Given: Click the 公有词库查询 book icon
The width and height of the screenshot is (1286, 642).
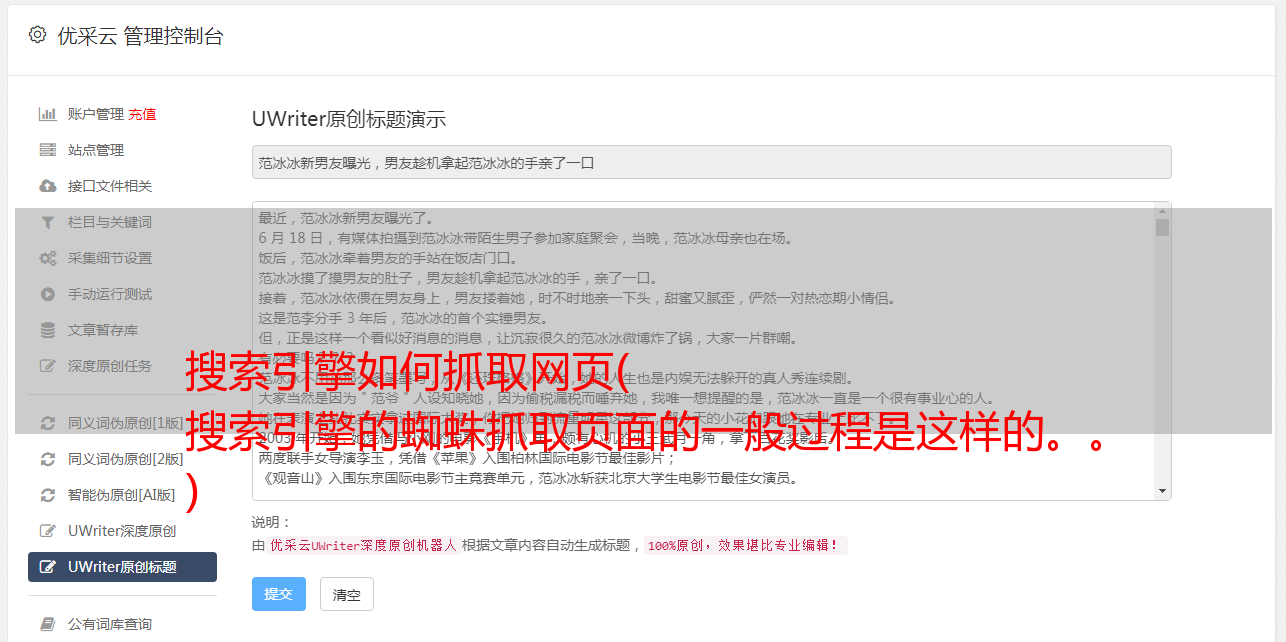Looking at the screenshot, I should tap(47, 624).
